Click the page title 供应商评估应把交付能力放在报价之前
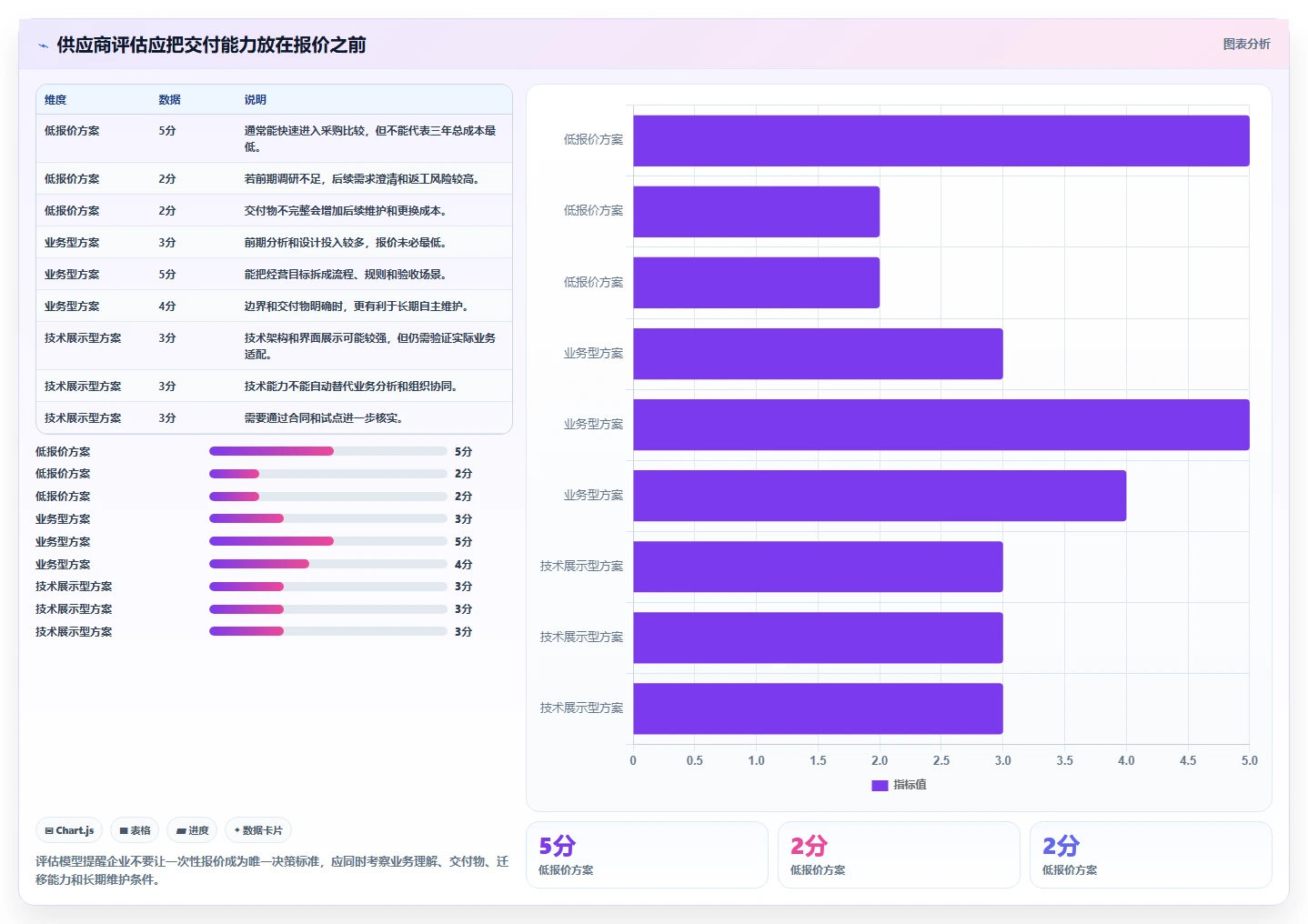The width and height of the screenshot is (1308, 924). click(211, 45)
